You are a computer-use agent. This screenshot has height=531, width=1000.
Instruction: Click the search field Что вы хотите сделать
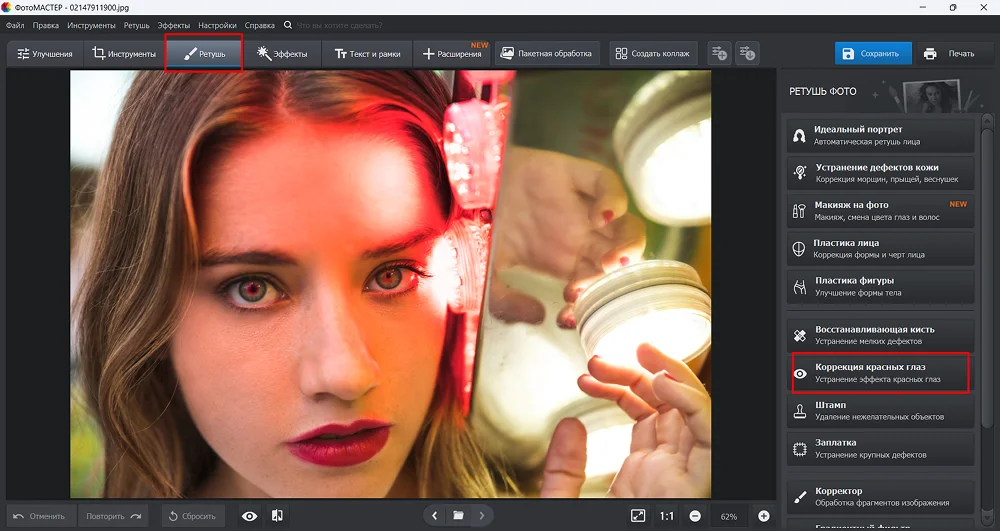point(340,25)
